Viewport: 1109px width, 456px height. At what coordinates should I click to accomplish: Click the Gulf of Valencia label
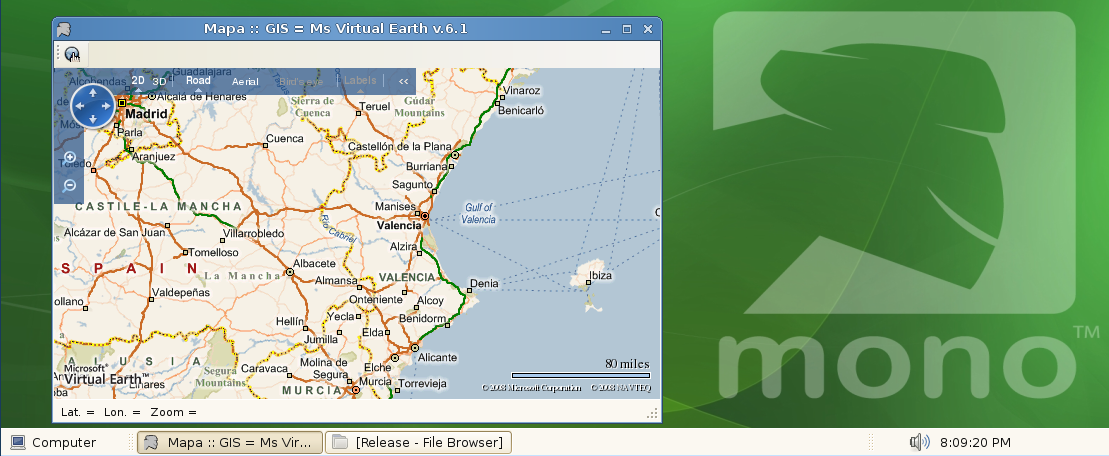[479, 214]
